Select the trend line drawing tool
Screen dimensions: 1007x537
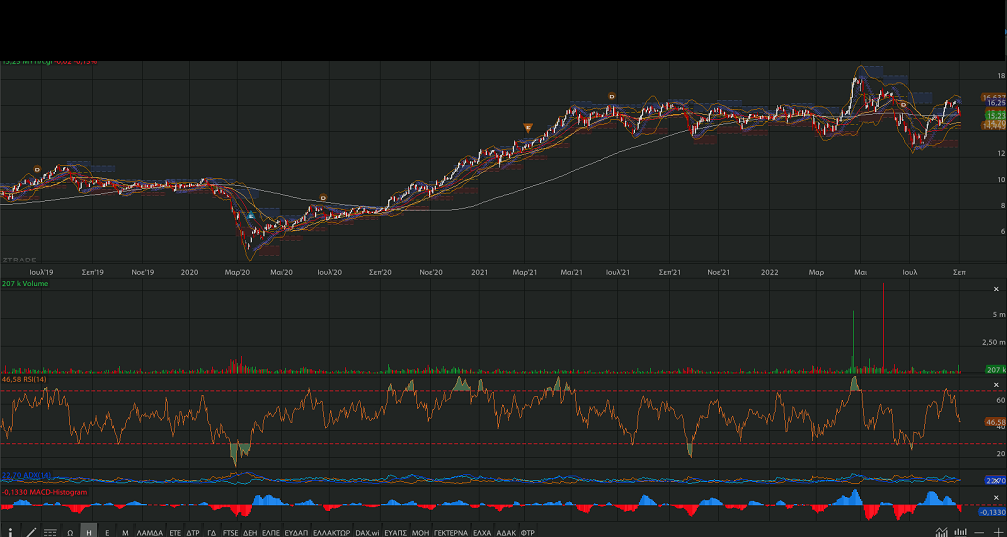click(x=31, y=532)
